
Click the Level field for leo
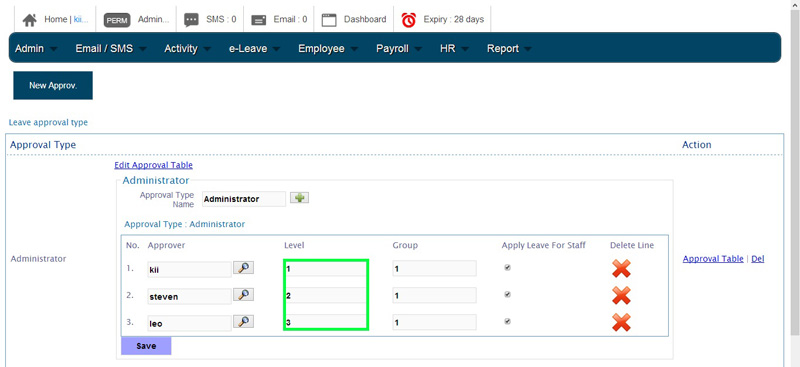click(x=326, y=323)
